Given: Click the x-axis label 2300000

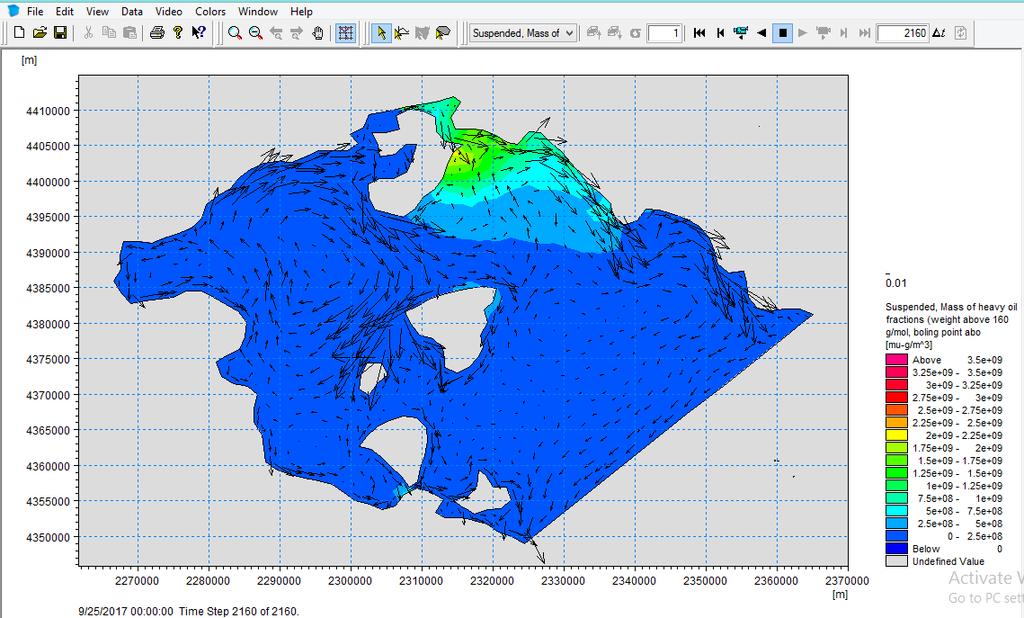Looking at the screenshot, I should [350, 581].
